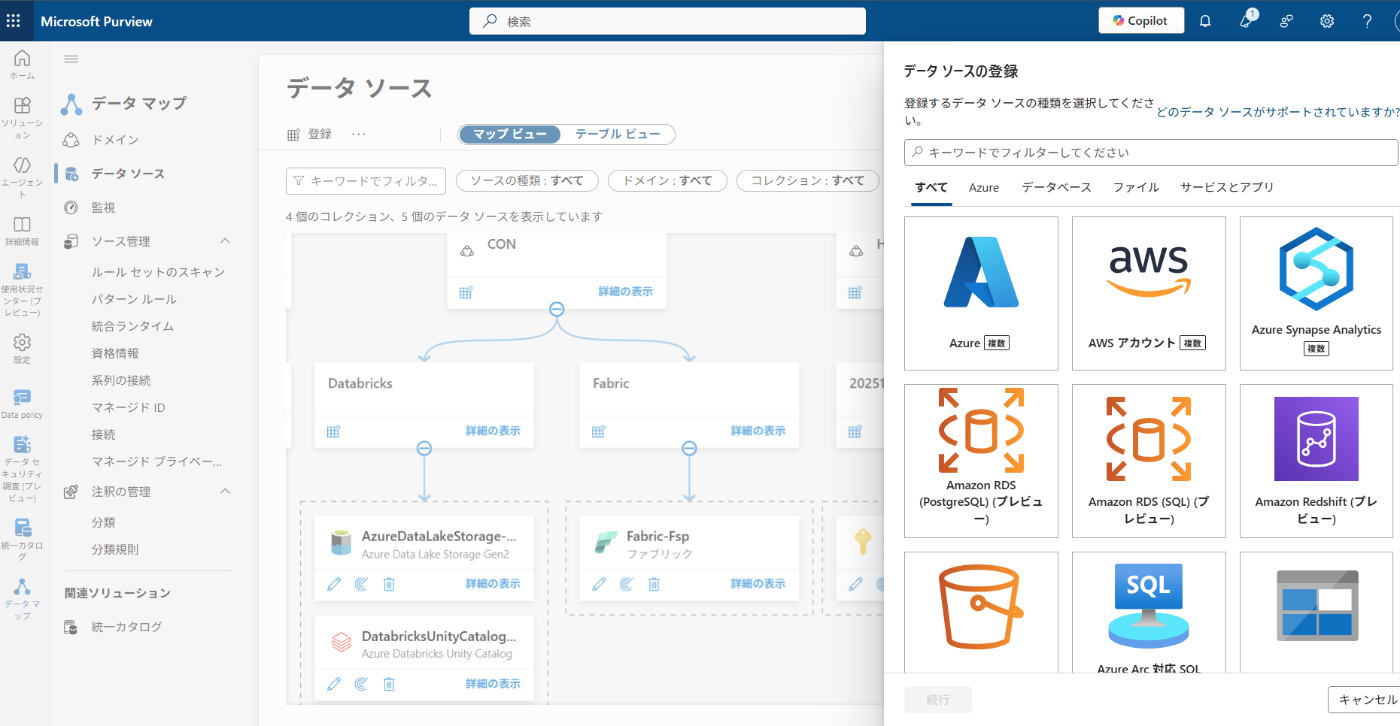Open Solutions icon in left rail

(22, 117)
